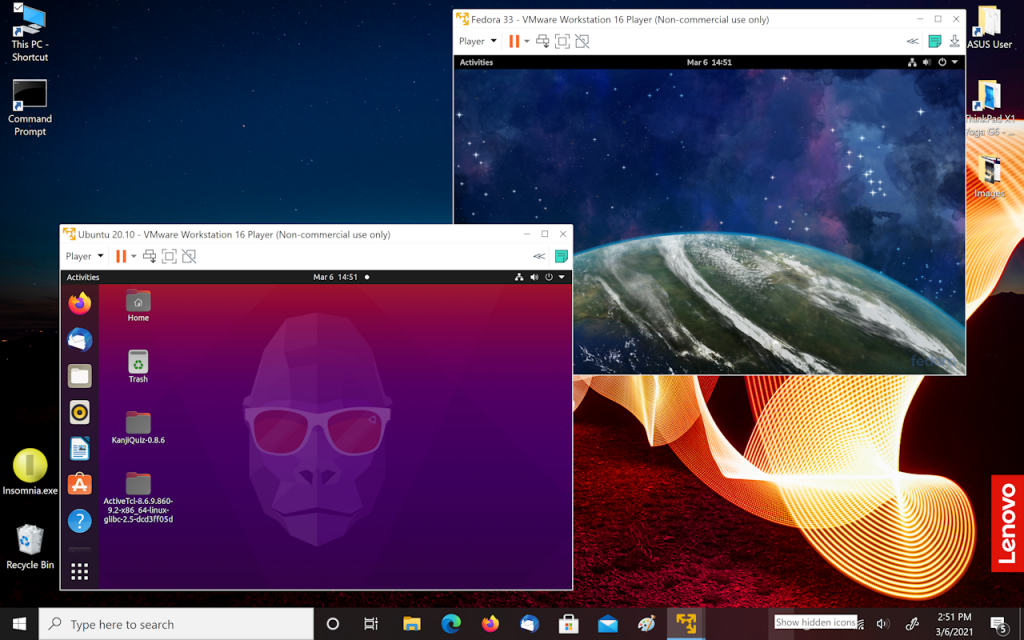Switch to VMware Player taskbar button

[686, 624]
